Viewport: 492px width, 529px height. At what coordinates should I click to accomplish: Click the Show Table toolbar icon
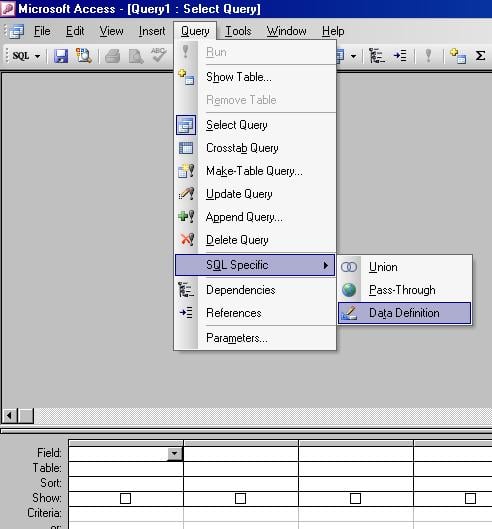tap(458, 56)
